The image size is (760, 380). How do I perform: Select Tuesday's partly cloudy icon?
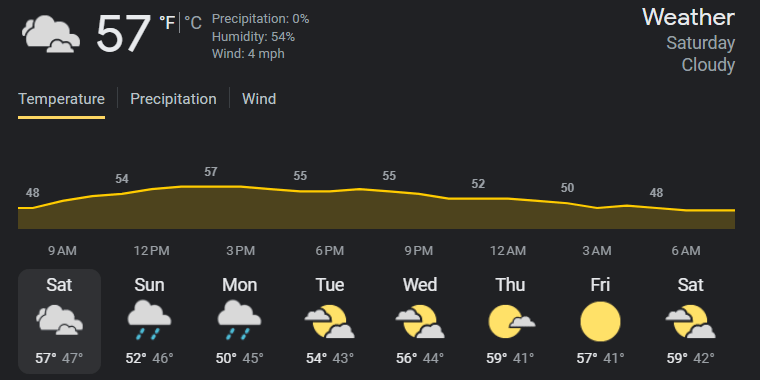pos(330,321)
